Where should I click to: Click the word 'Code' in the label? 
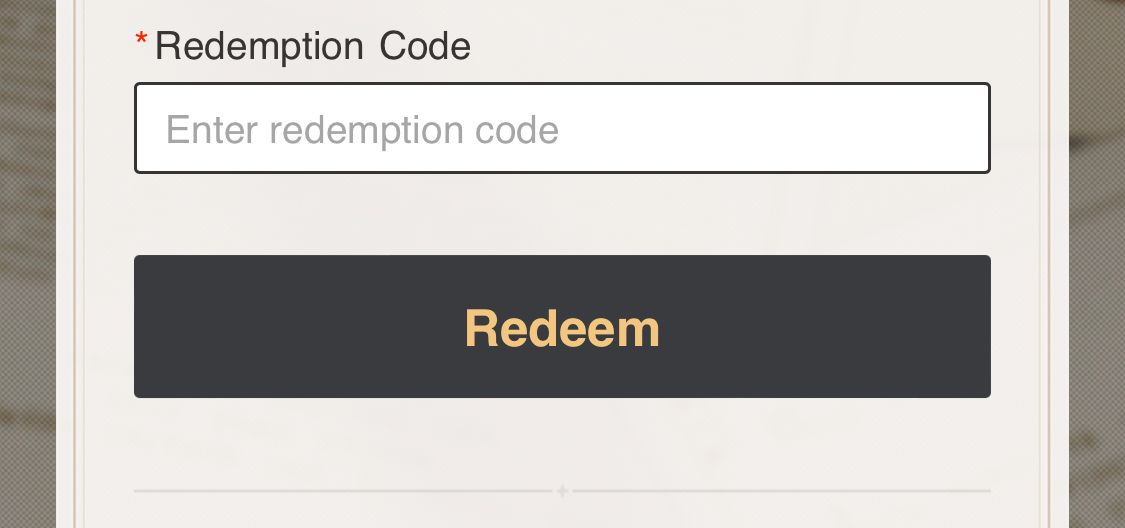click(x=425, y=46)
